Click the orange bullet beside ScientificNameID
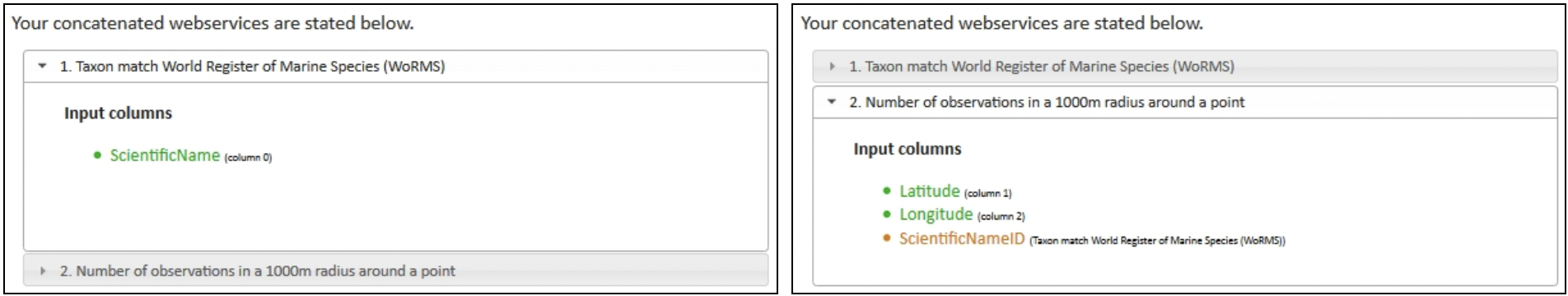This screenshot has width=1568, height=296. point(887,238)
